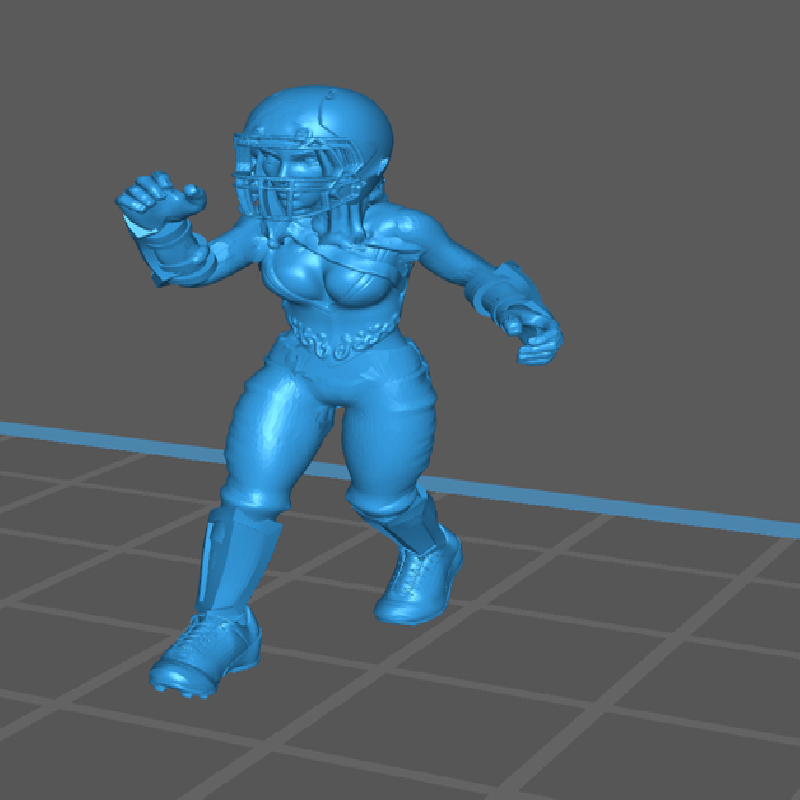Viewport: 800px width, 800px height.
Task: Click the rear shoe of the model
Action: coord(420,585)
